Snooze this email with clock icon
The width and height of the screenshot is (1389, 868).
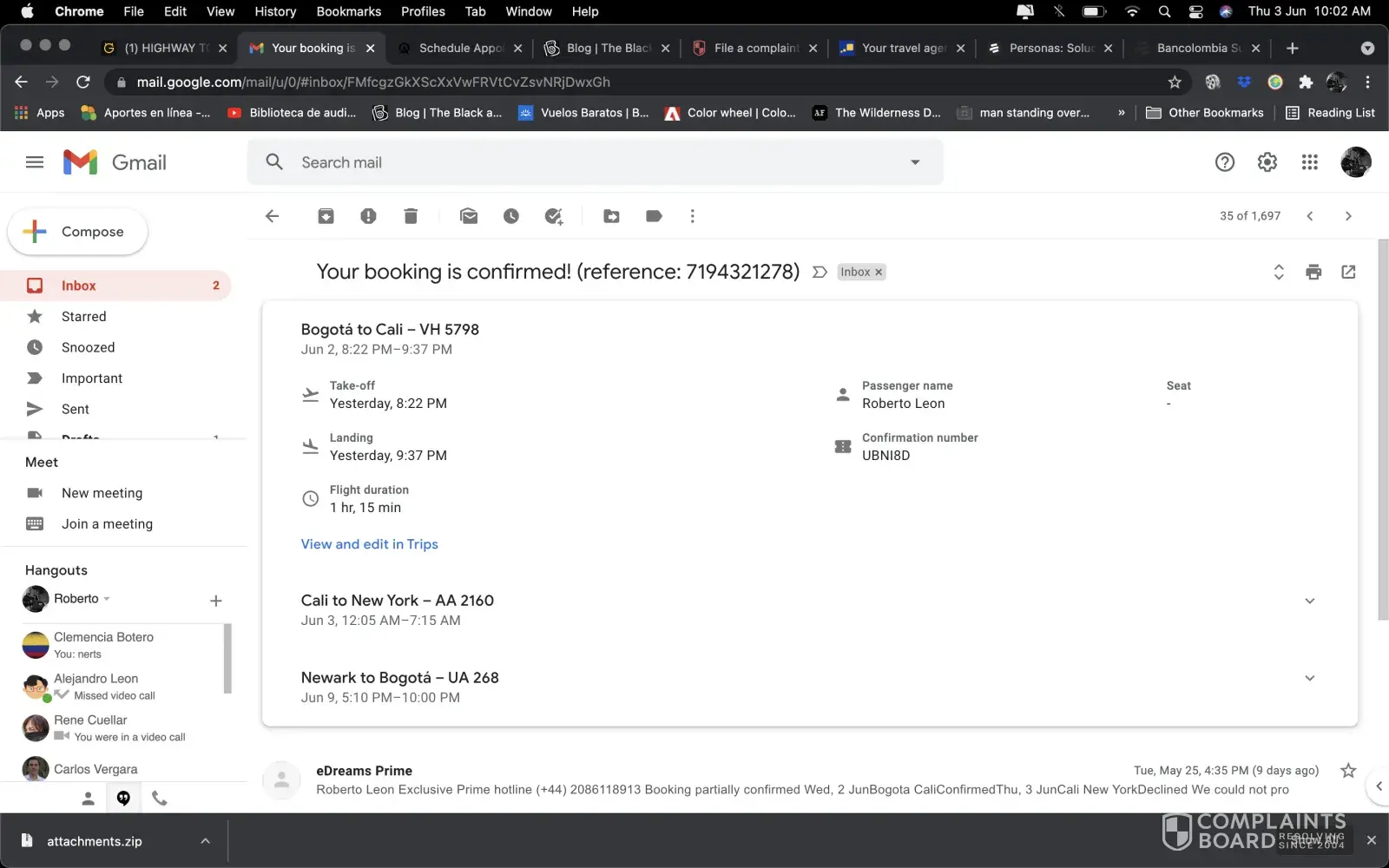511,216
